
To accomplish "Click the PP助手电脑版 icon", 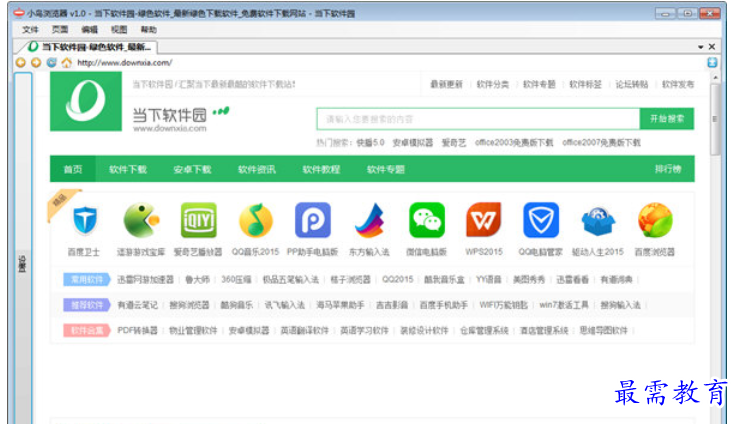I will click(x=312, y=220).
